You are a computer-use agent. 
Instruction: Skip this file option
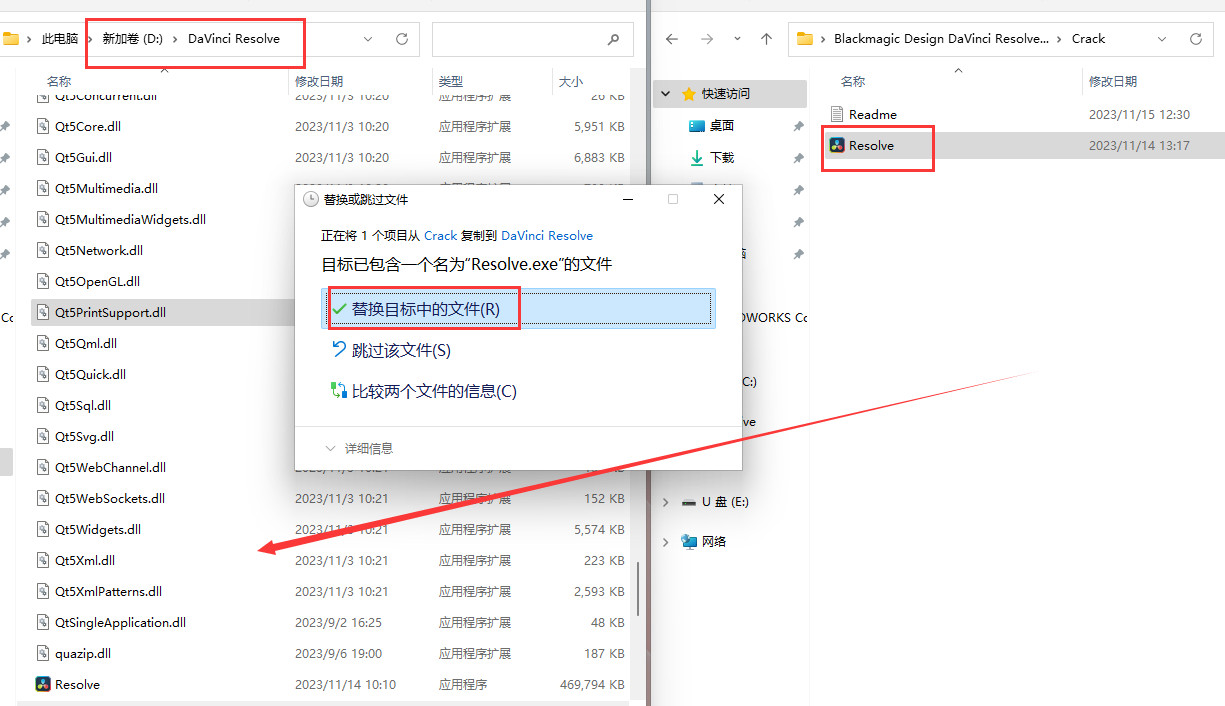coord(400,351)
